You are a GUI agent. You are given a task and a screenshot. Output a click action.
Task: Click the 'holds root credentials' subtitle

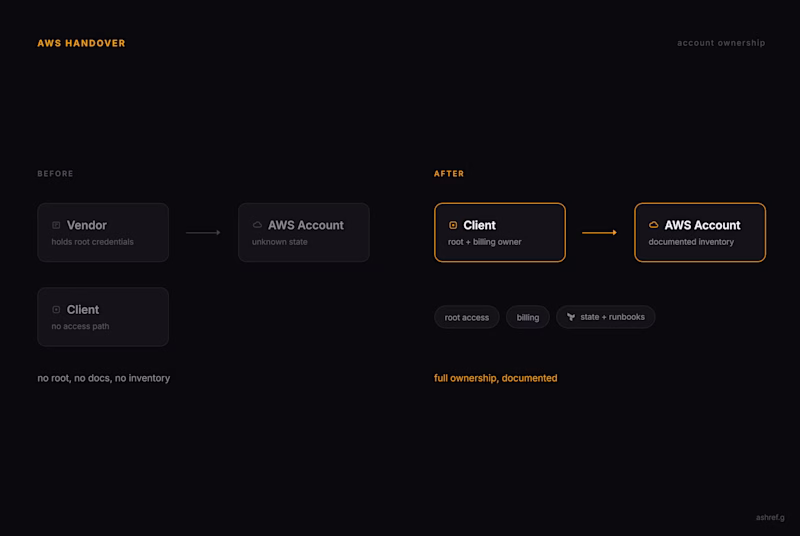click(x=92, y=242)
